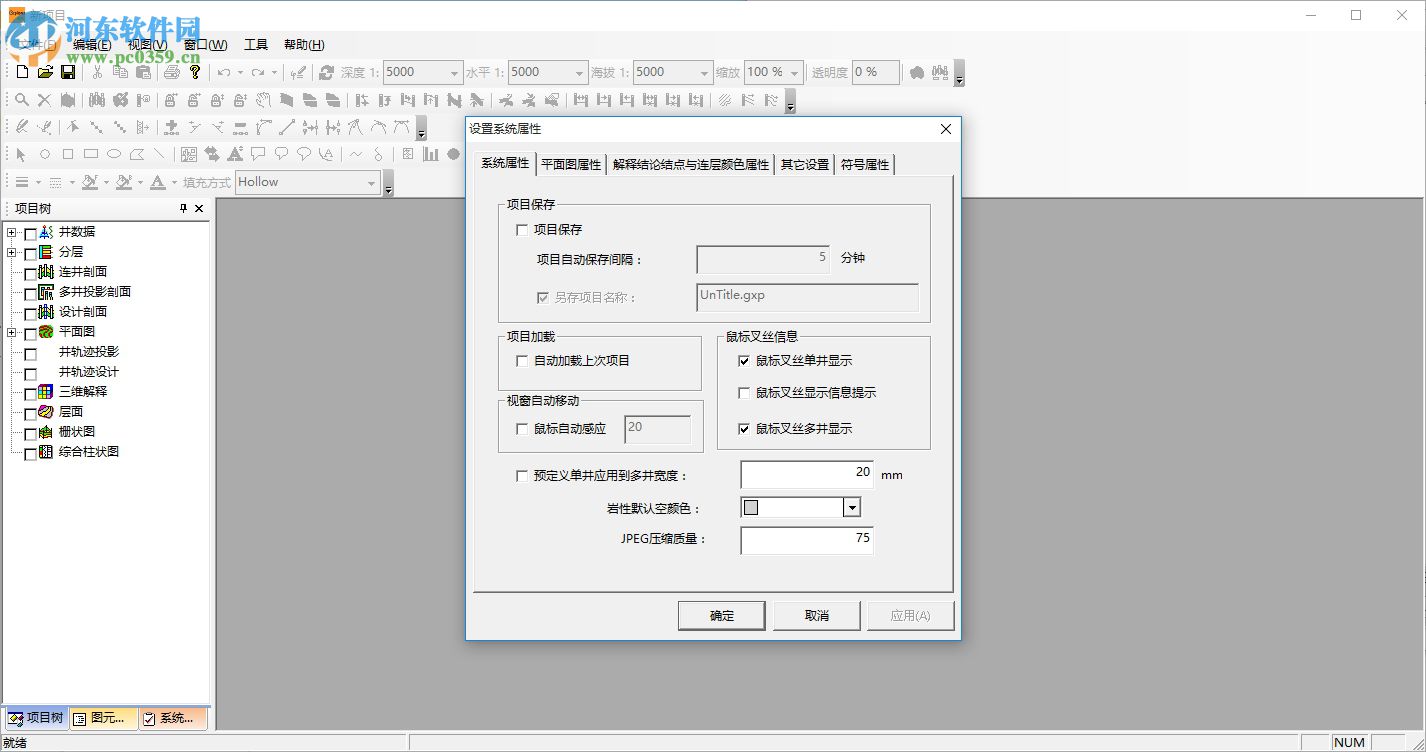Screen dimensions: 1426x752
Task: Select the text label tool
Action: [234, 155]
